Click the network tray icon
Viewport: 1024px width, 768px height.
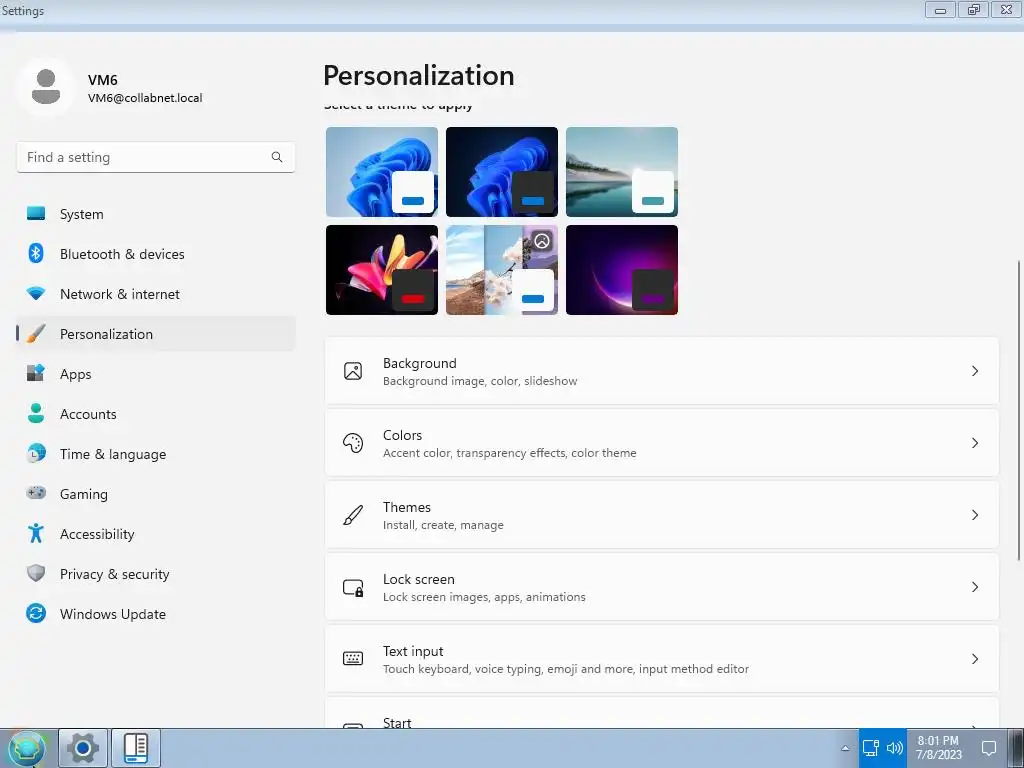(x=871, y=748)
